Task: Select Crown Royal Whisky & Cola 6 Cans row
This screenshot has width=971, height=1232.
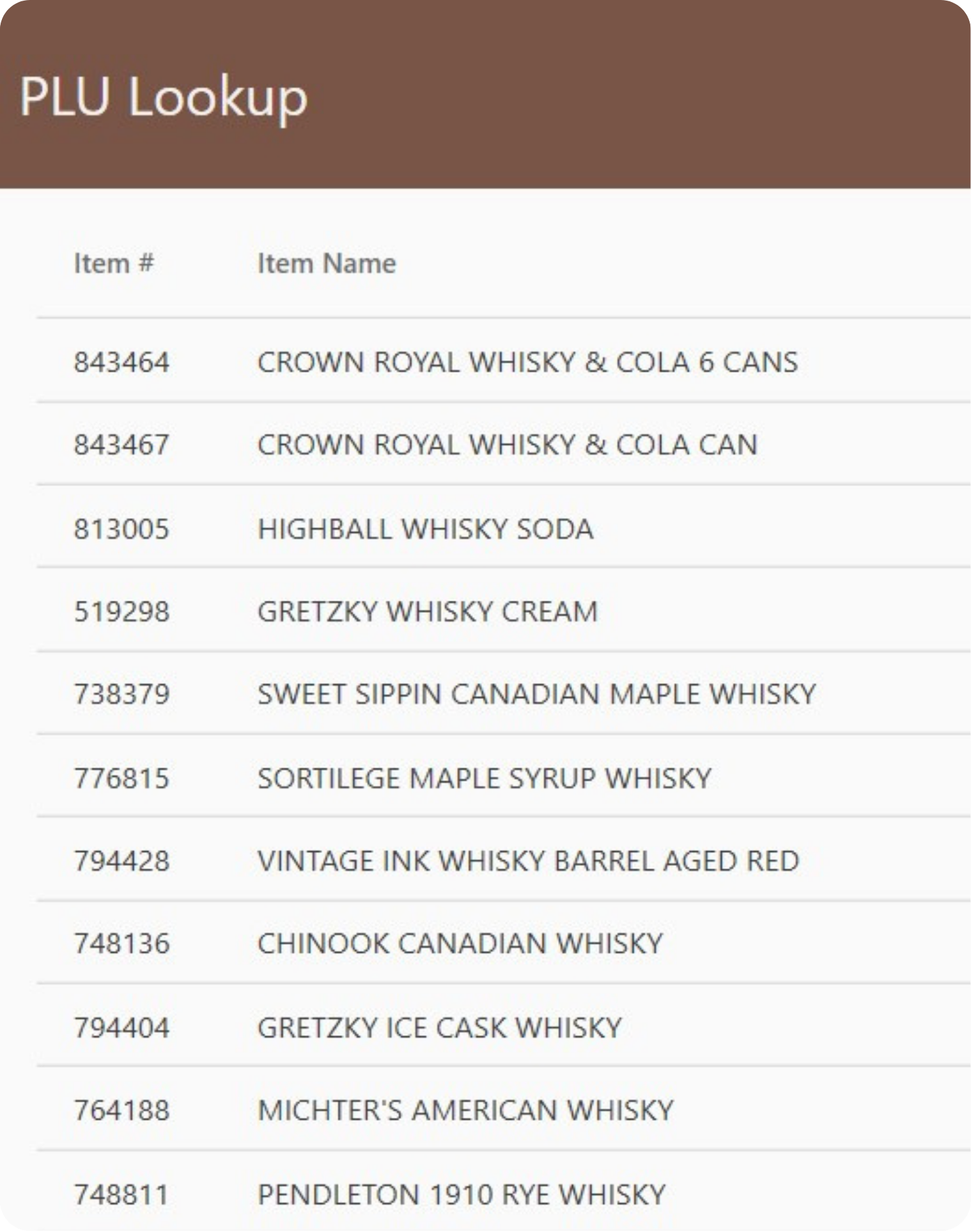Action: [x=527, y=362]
